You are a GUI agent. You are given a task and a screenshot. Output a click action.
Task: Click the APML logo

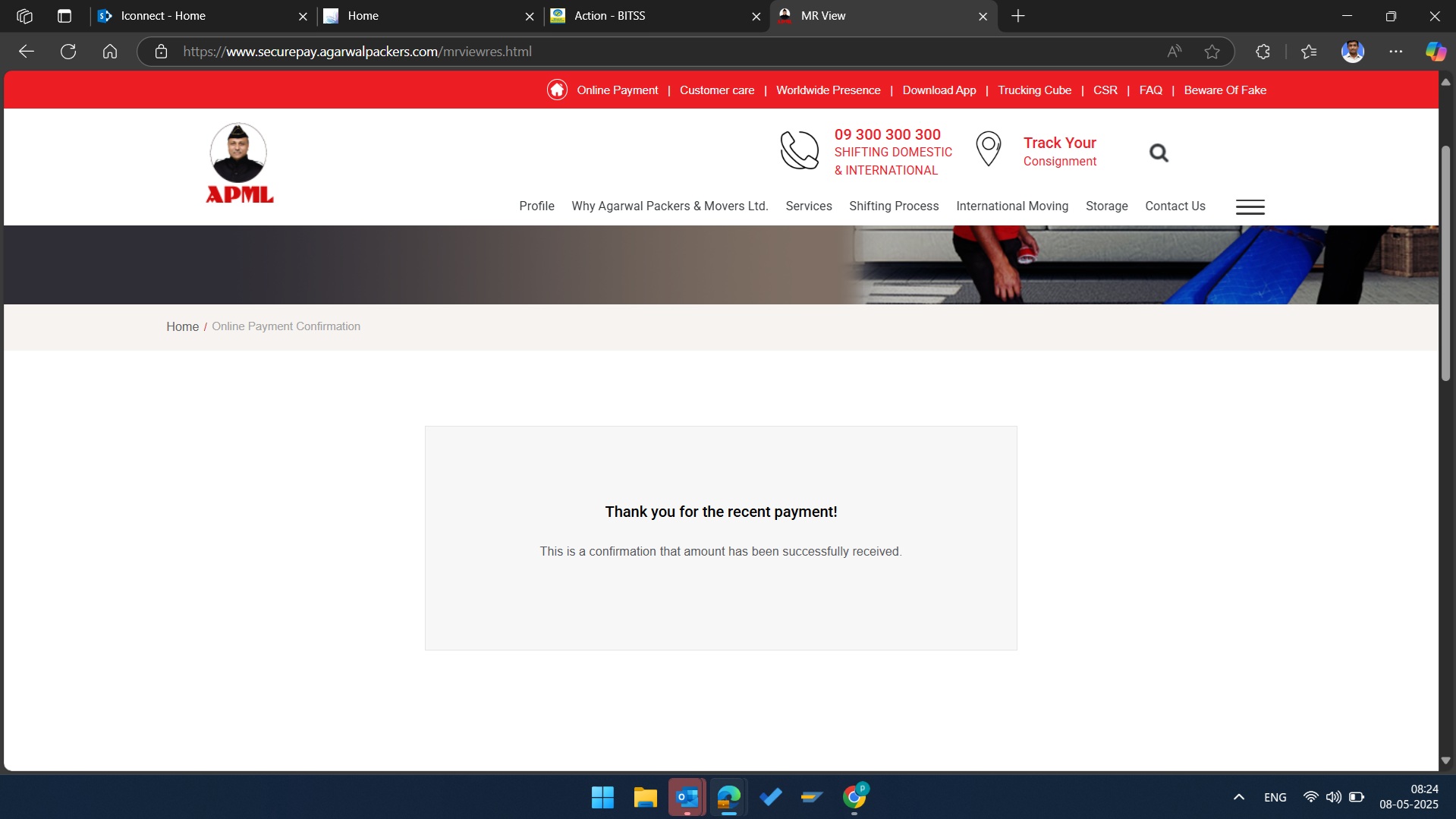pos(239,163)
